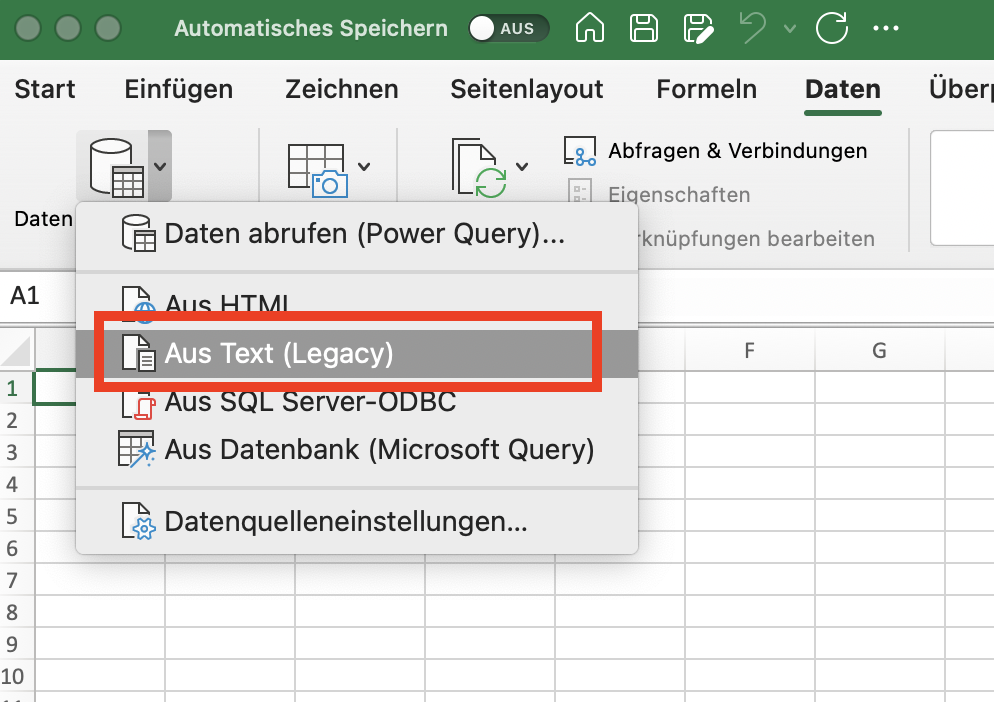Expand the Refresh All dropdown arrow
994x702 pixels.
coord(522,167)
